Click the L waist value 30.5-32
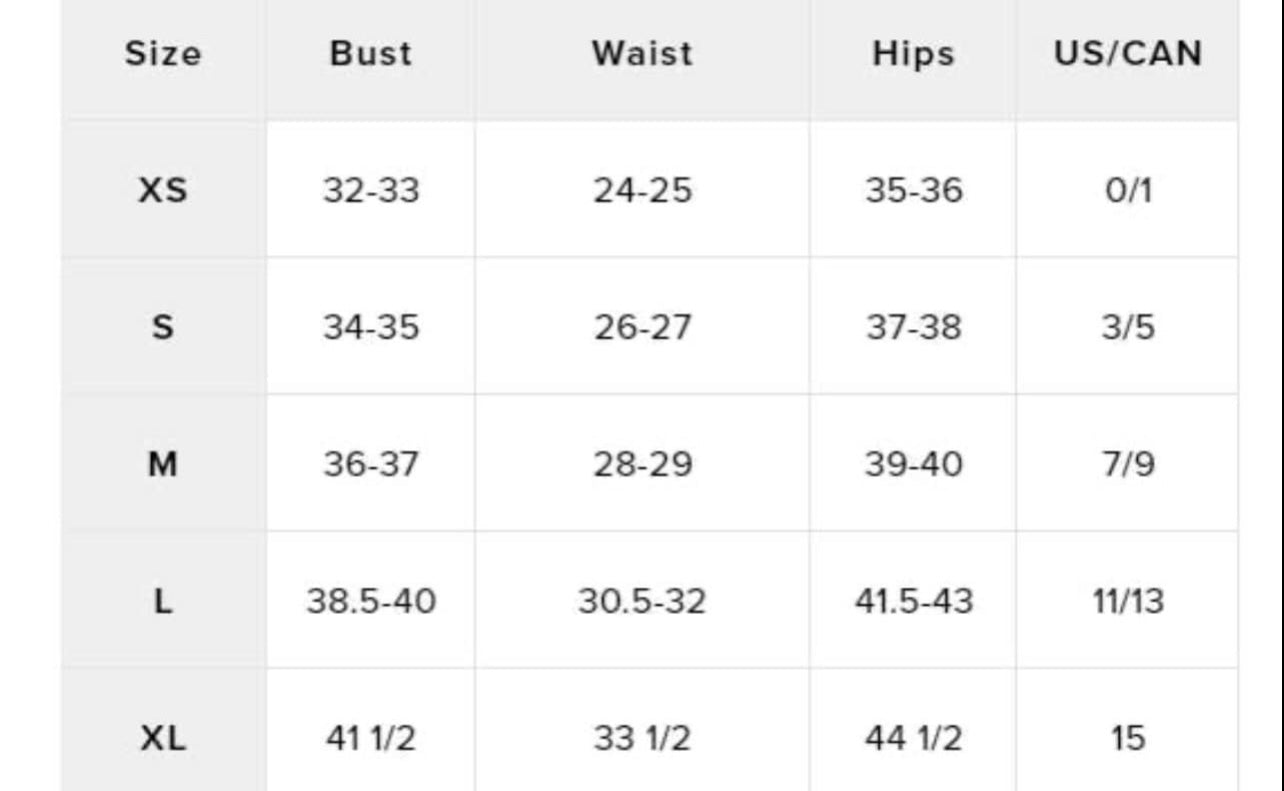 [642, 601]
